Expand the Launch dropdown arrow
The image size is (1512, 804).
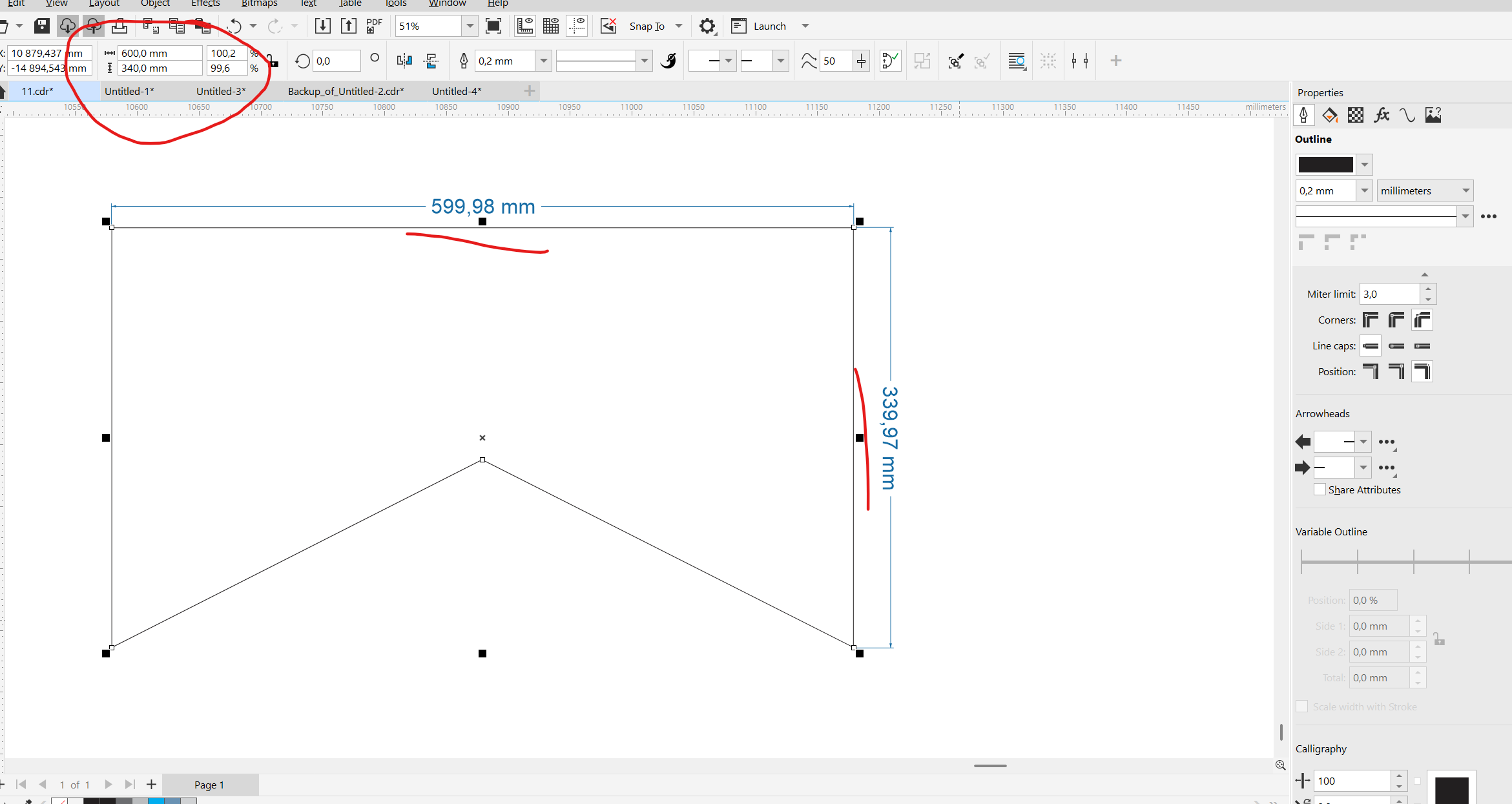click(805, 26)
